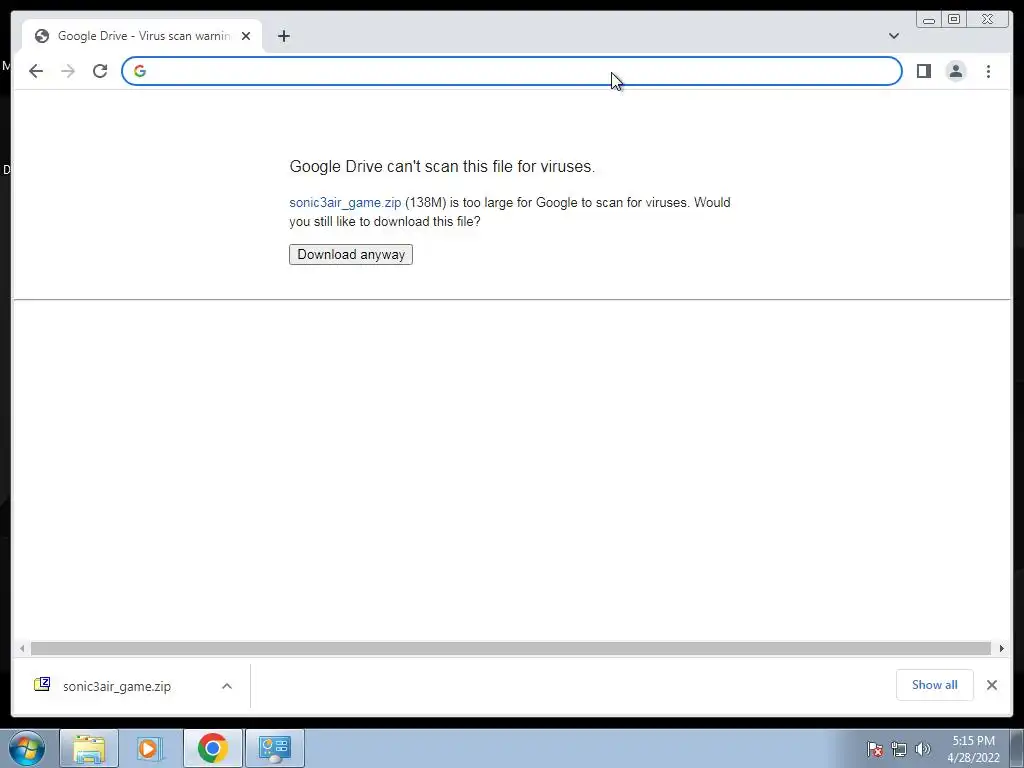Open the Control Panel taskbar icon
The width and height of the screenshot is (1024, 768).
pyautogui.click(x=274, y=748)
